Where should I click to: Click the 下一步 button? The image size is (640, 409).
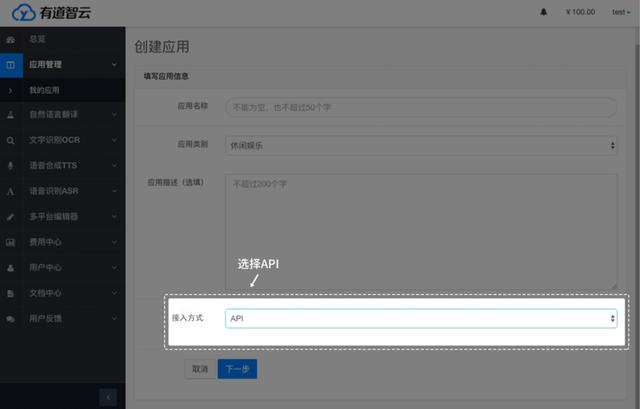pos(237,369)
